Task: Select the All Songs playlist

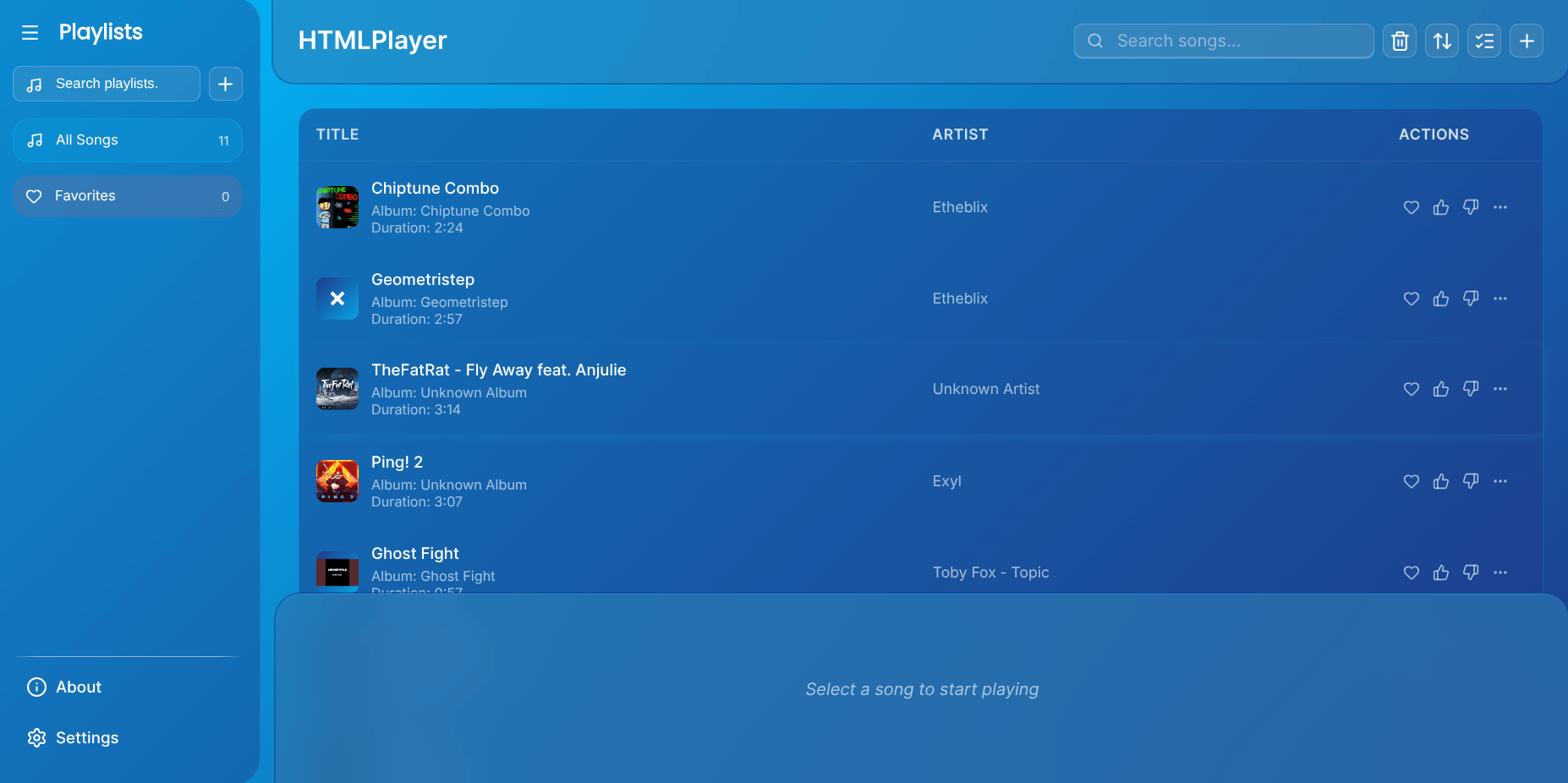Action: [x=128, y=140]
